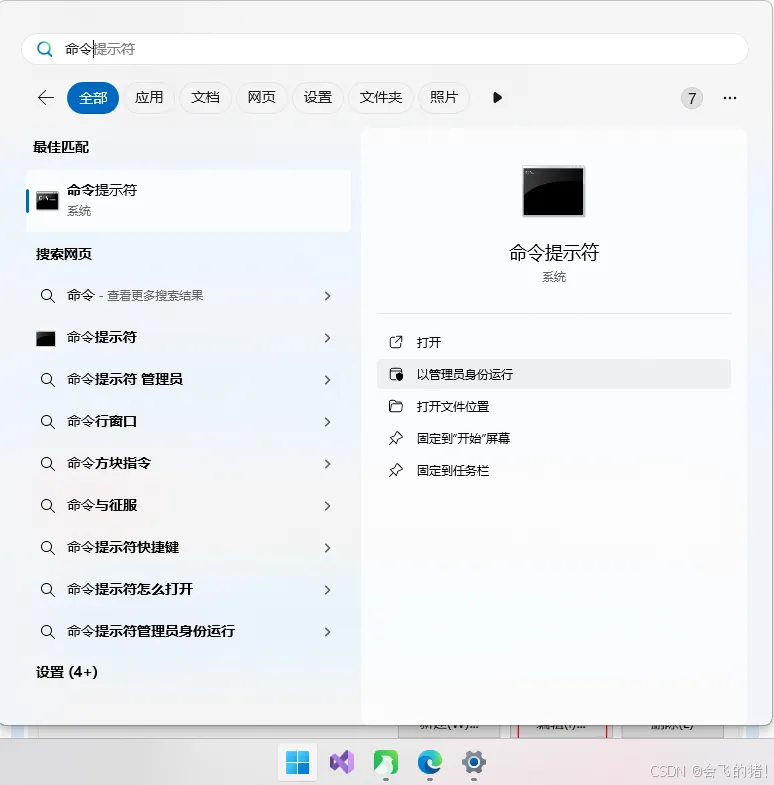This screenshot has width=774, height=785.
Task: Expand chevron for 命令提示符管理员身份运行
Action: (327, 632)
